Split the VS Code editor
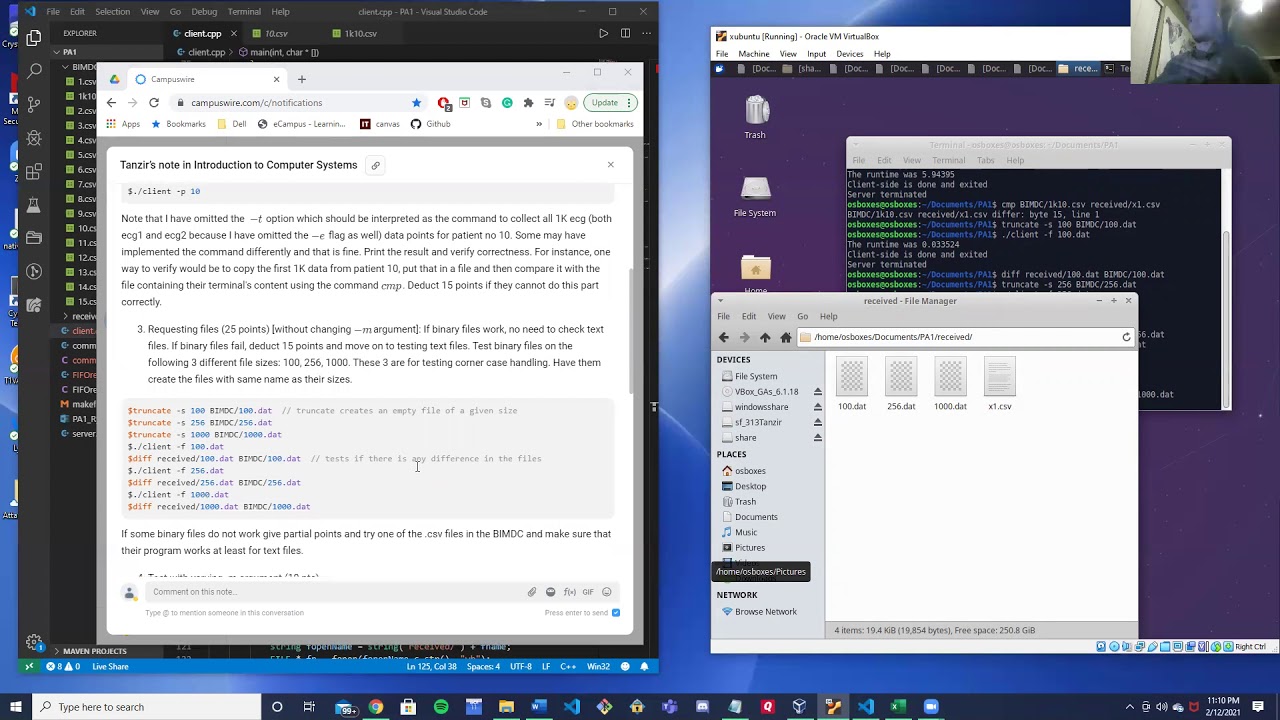 click(625, 33)
